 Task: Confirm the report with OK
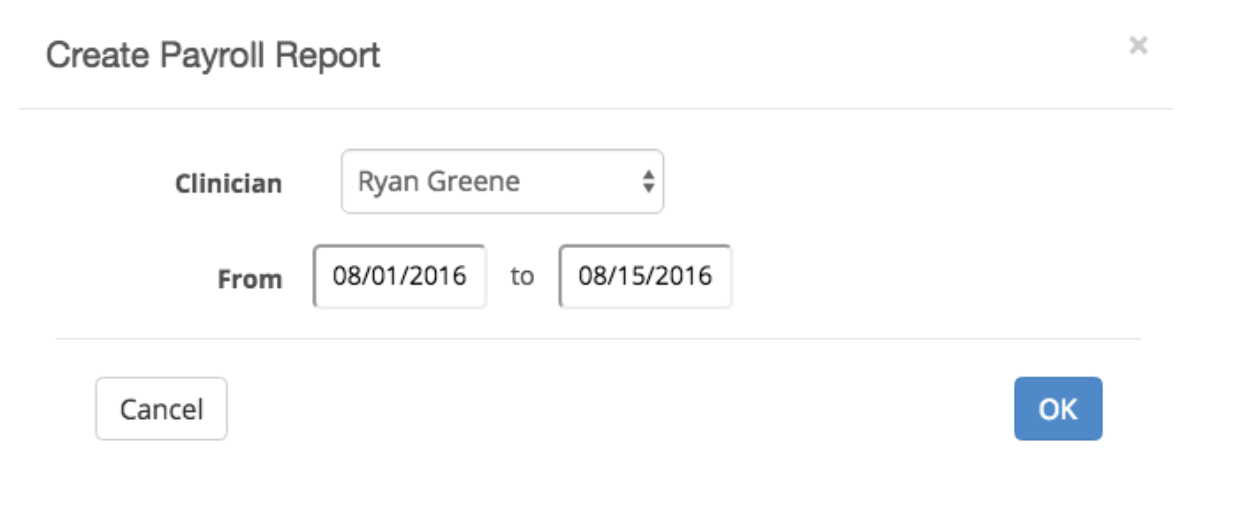tap(1058, 409)
